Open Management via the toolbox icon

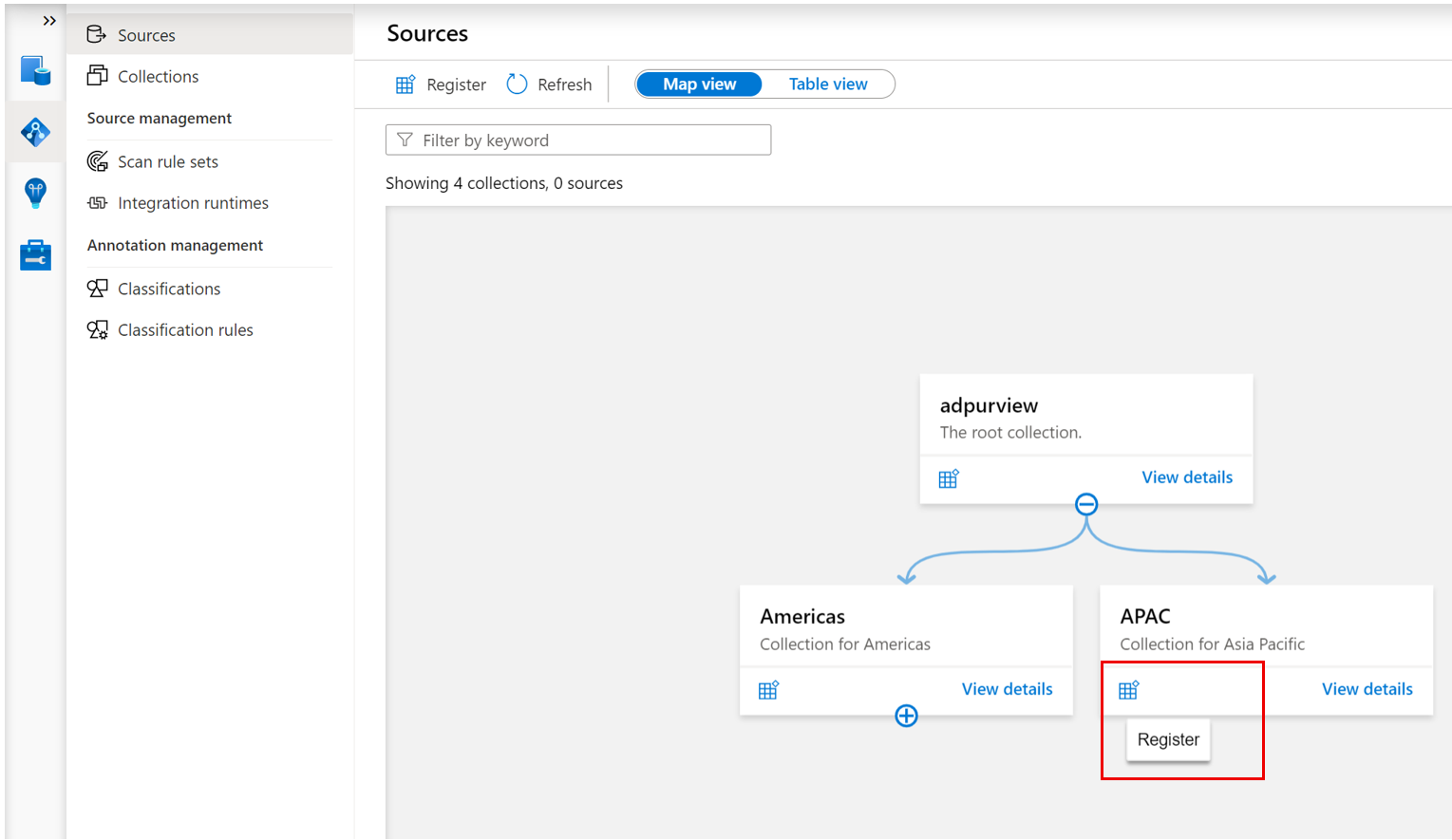35,254
